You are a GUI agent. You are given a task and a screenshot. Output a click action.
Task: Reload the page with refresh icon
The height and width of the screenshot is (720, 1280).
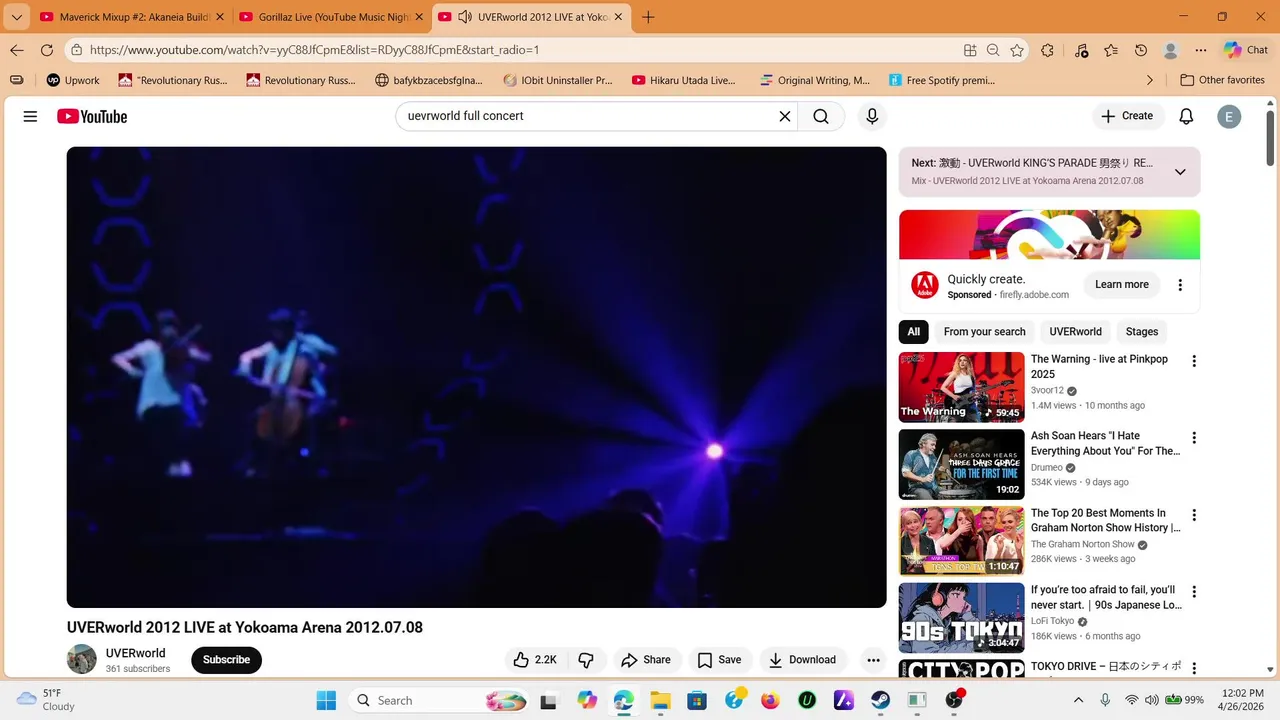47,50
